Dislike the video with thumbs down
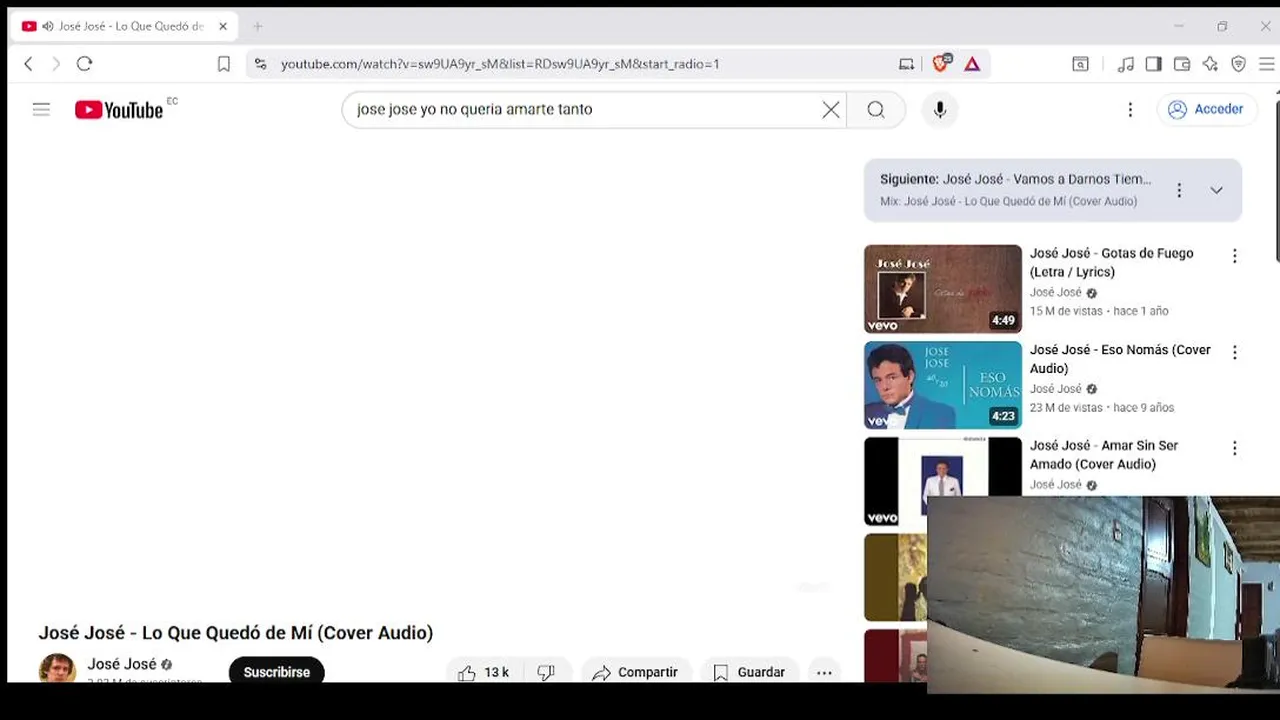Screen dimensions: 1280x720 [546, 672]
